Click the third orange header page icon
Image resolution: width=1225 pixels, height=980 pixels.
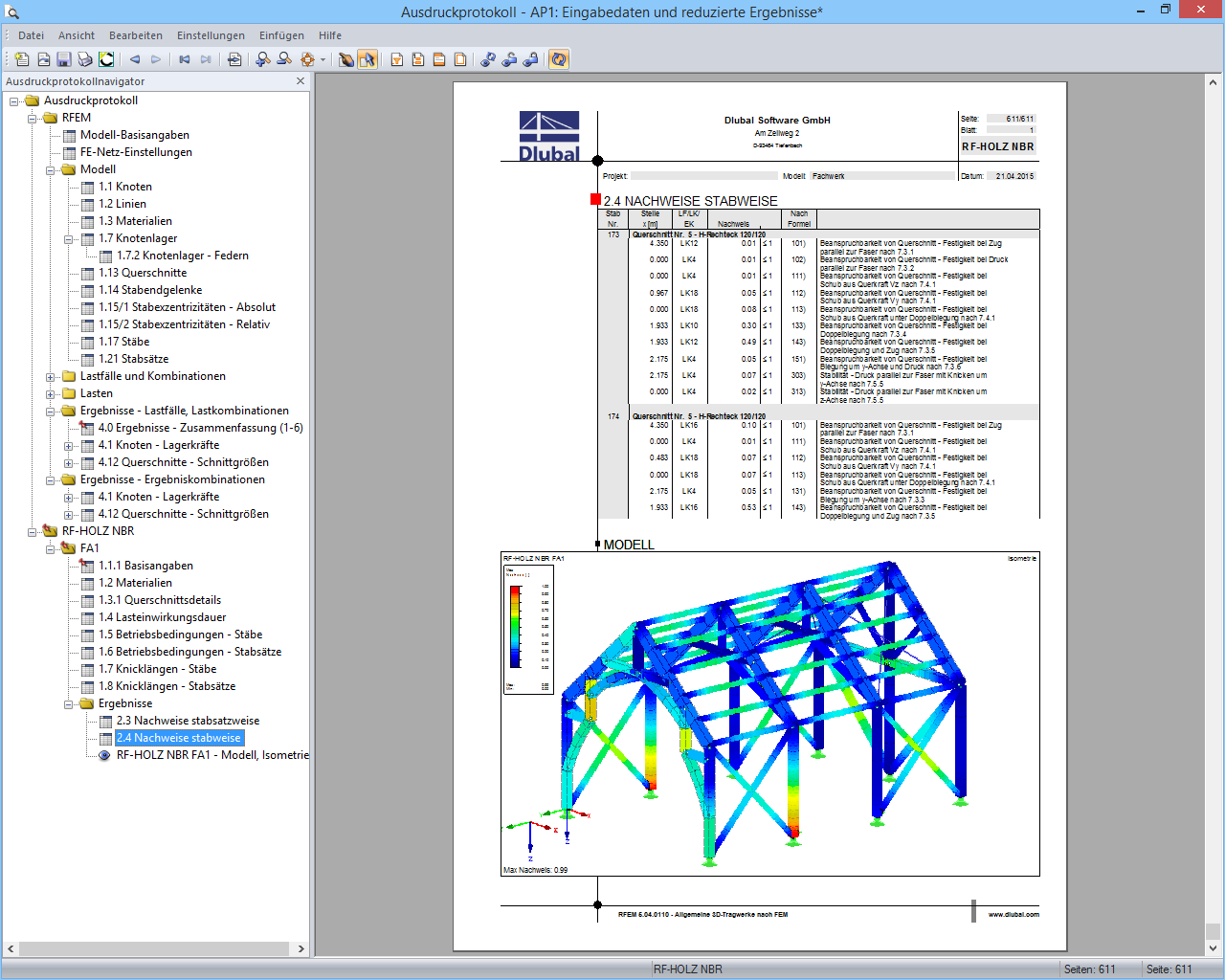439,59
